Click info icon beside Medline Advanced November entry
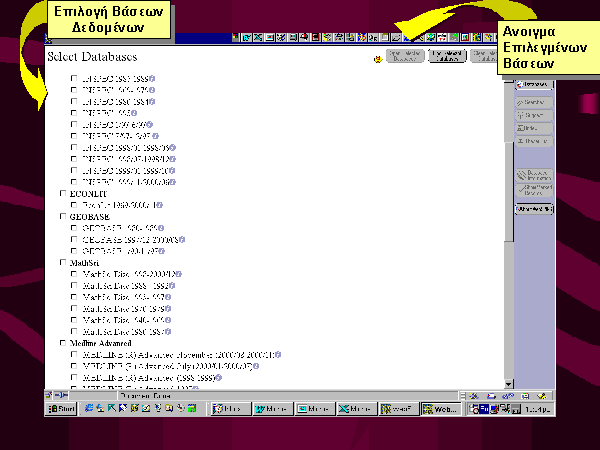Viewport: 600px width, 450px height. (279, 355)
